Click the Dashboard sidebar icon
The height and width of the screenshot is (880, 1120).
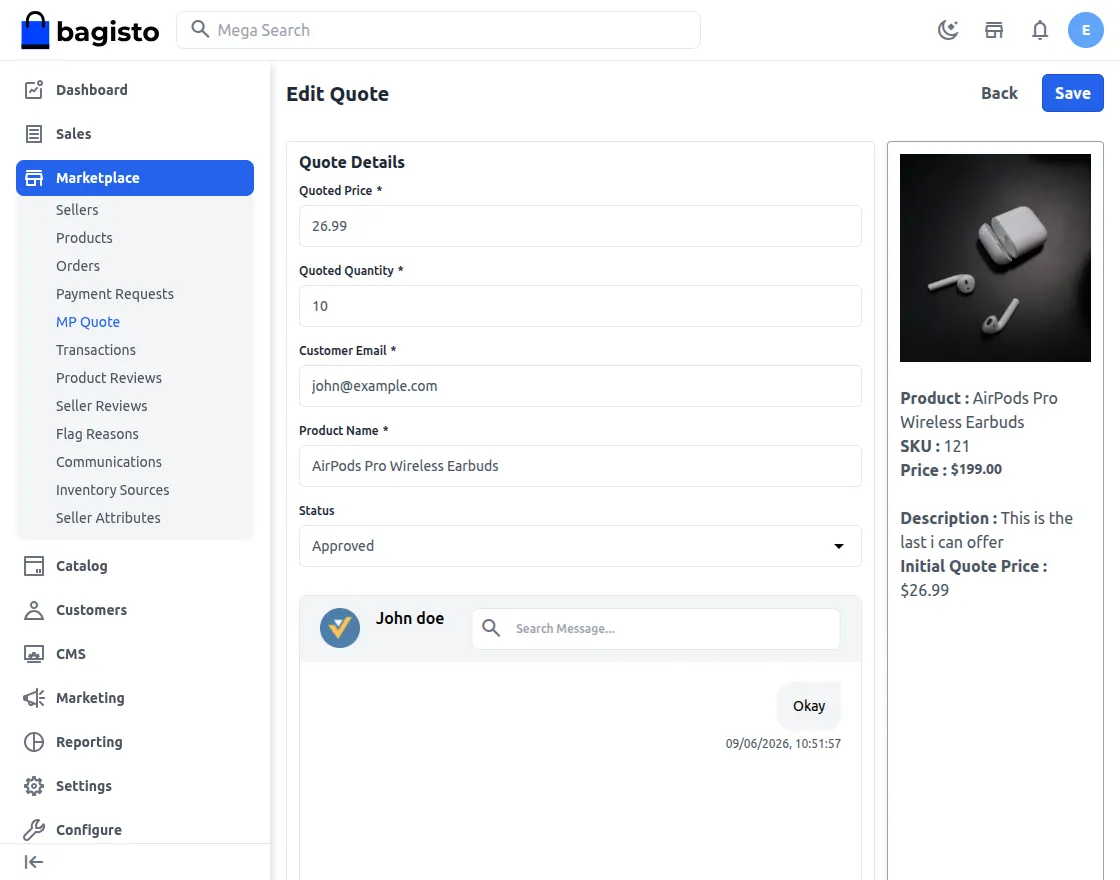click(34, 90)
